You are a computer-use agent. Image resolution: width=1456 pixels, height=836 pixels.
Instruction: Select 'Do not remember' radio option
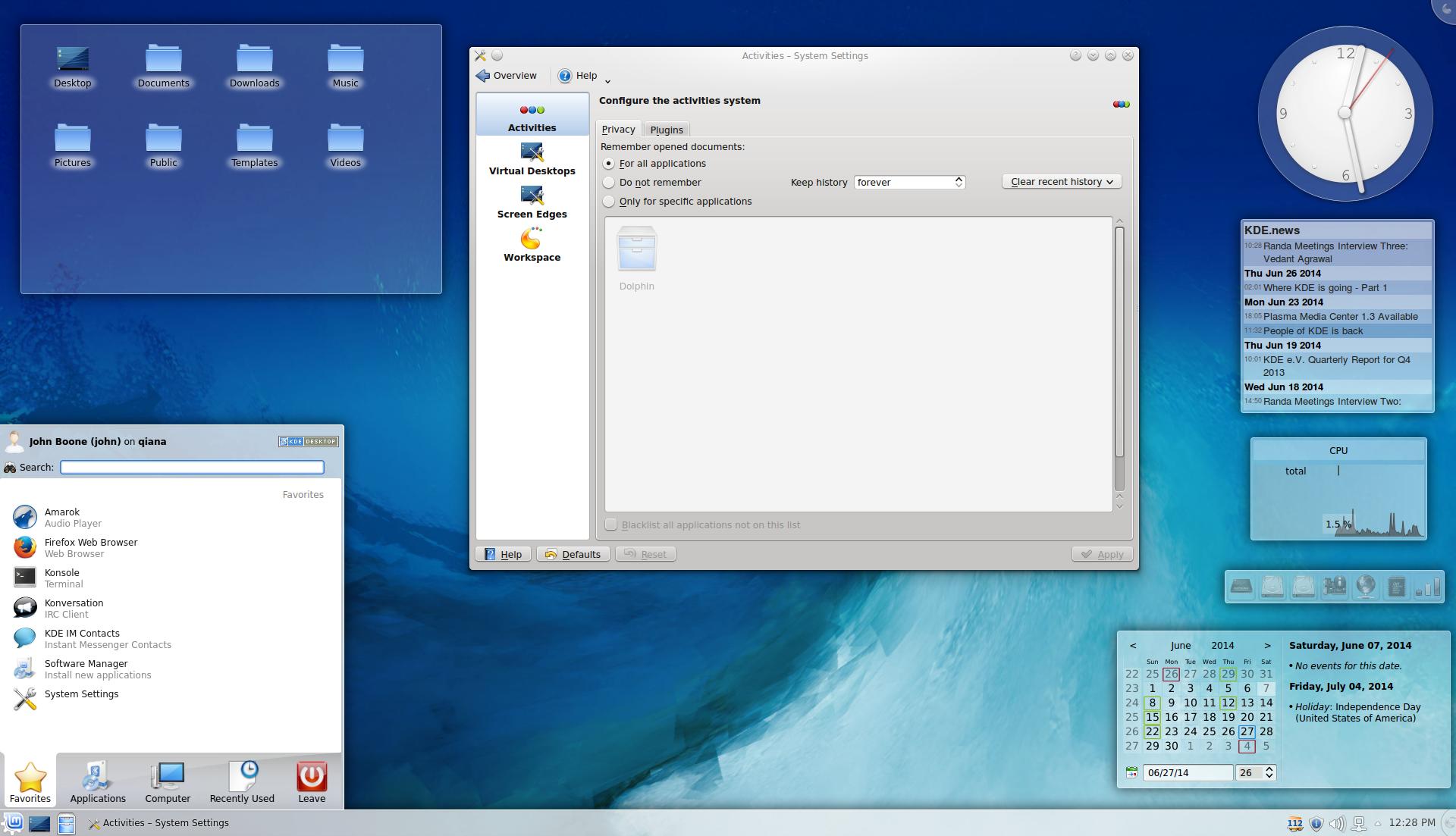(652, 183)
